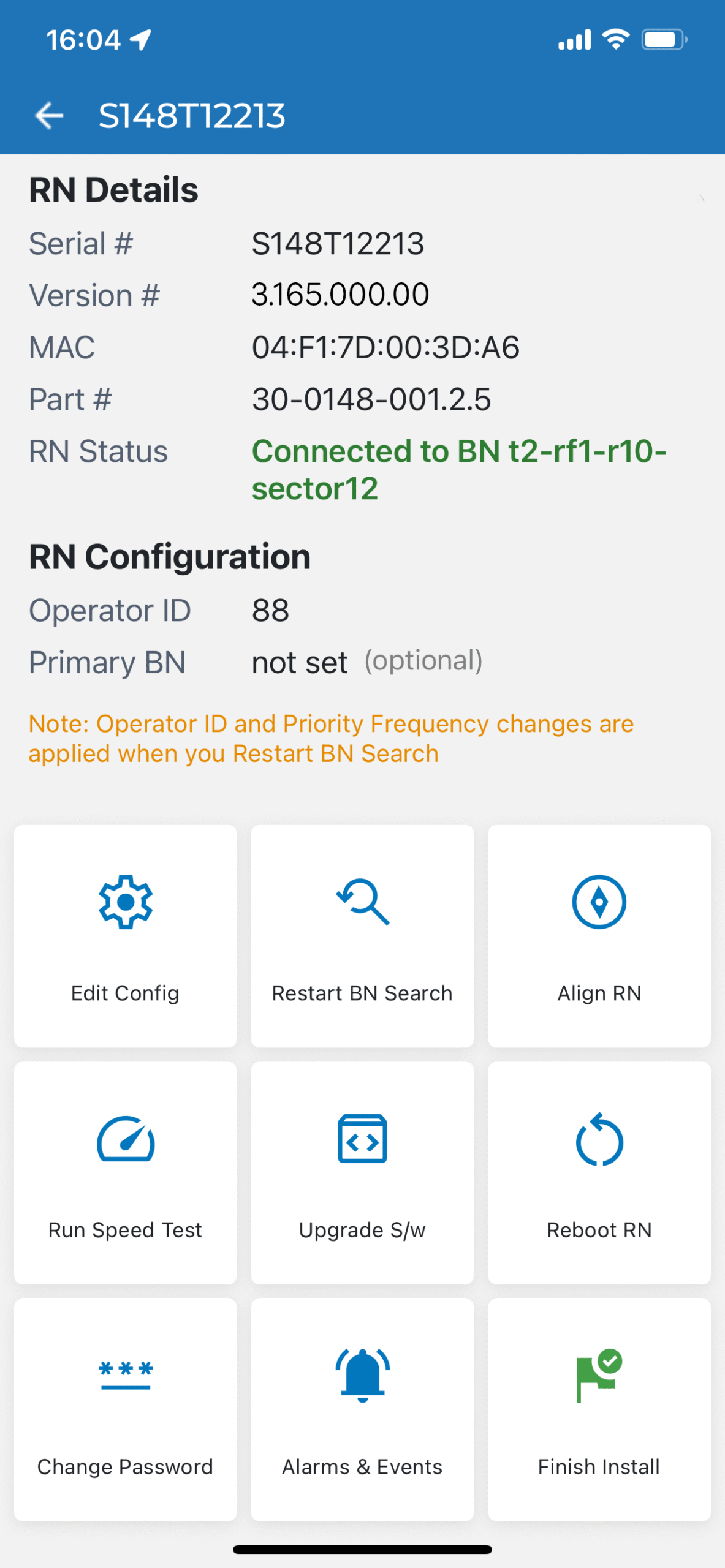This screenshot has height=1568, width=725.
Task: Tap the Change Password asterisks icon
Action: [x=126, y=1375]
